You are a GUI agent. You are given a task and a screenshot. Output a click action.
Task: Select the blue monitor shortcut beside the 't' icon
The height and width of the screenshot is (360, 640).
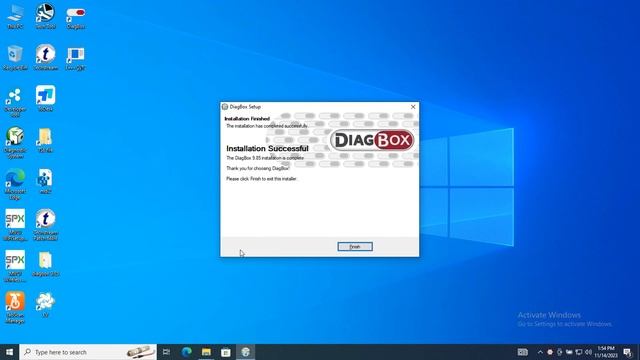[x=76, y=58]
